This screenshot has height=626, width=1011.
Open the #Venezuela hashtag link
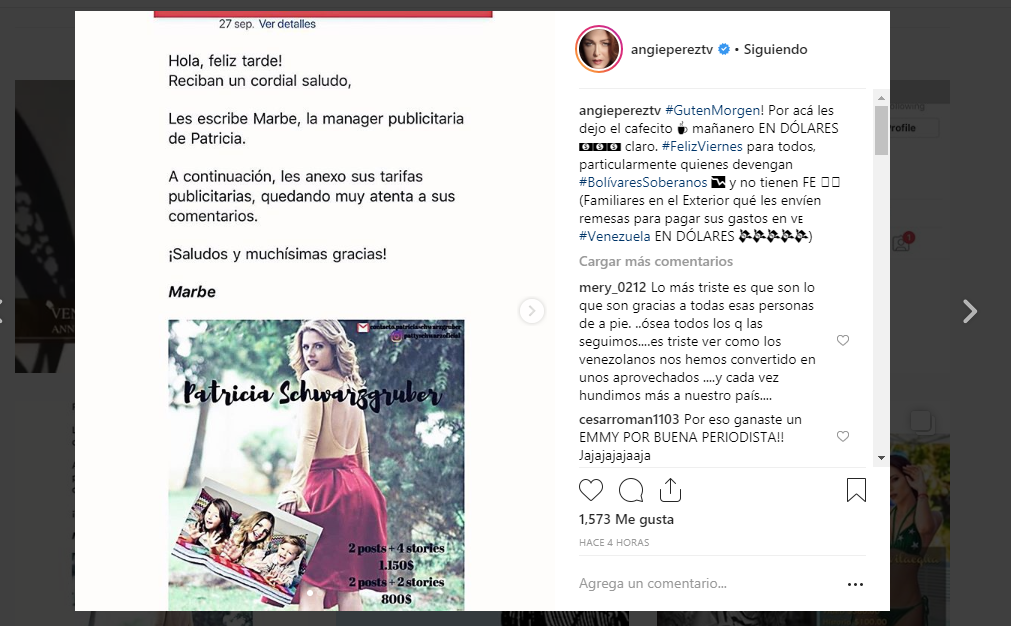[x=614, y=237]
